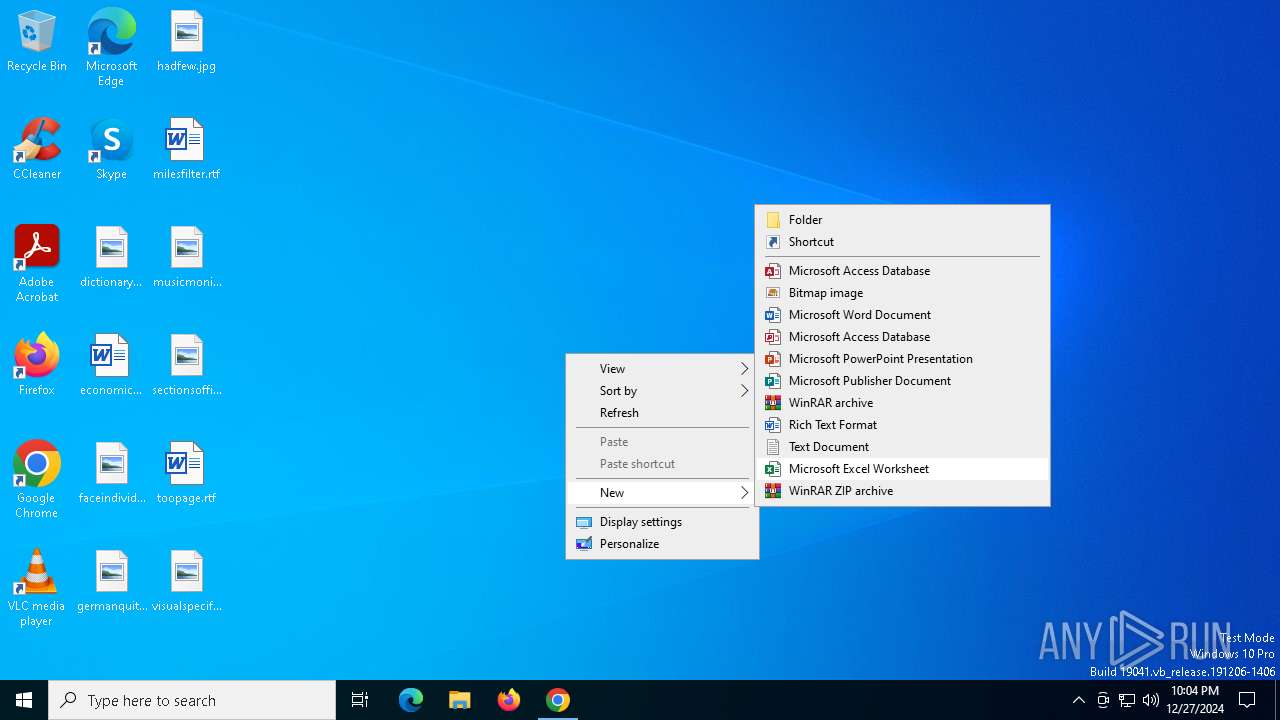Open the Windows Start menu
This screenshot has width=1280, height=720.
(x=24, y=700)
